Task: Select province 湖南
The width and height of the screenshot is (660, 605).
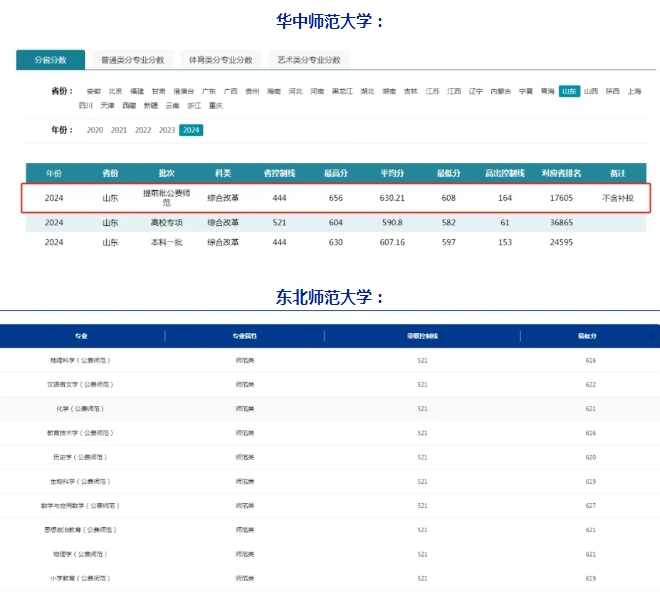Action: [x=389, y=91]
